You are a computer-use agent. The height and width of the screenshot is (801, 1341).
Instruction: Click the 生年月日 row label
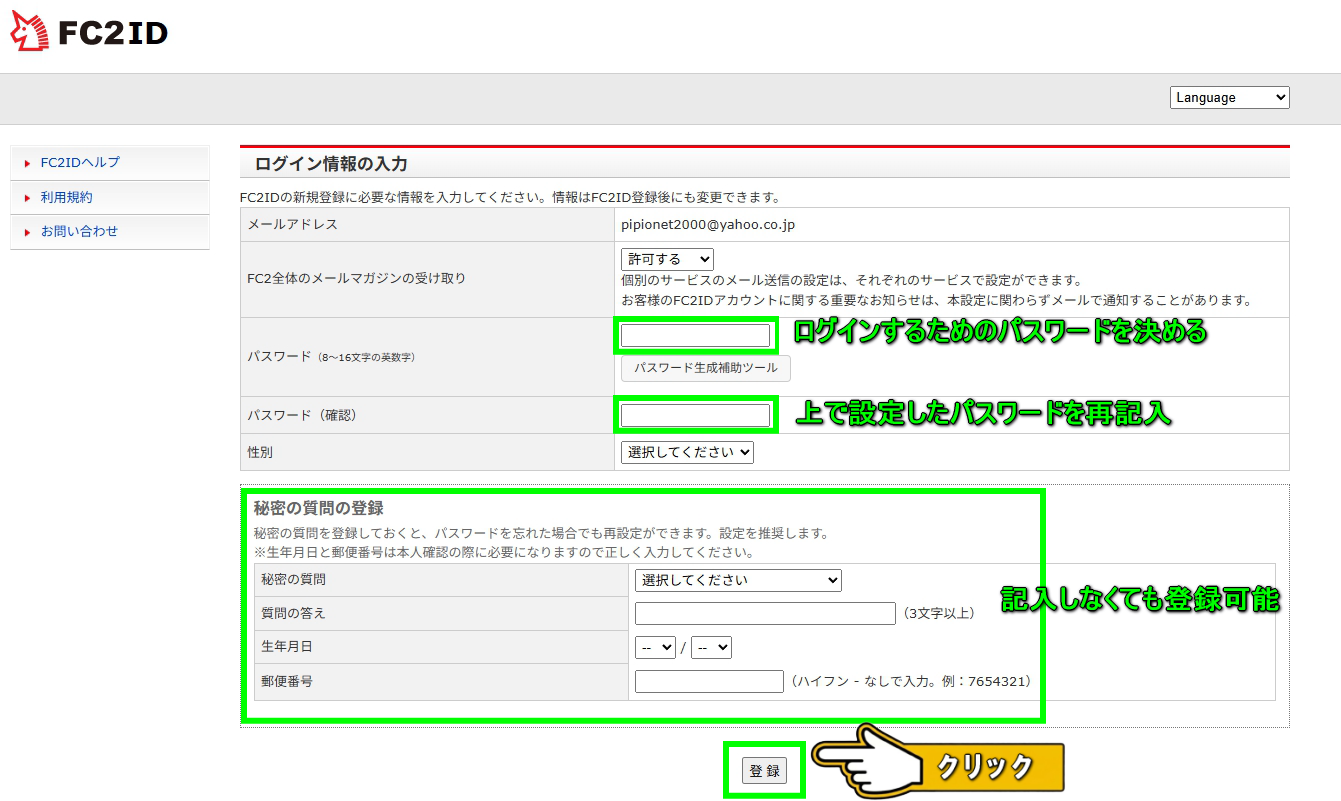287,646
